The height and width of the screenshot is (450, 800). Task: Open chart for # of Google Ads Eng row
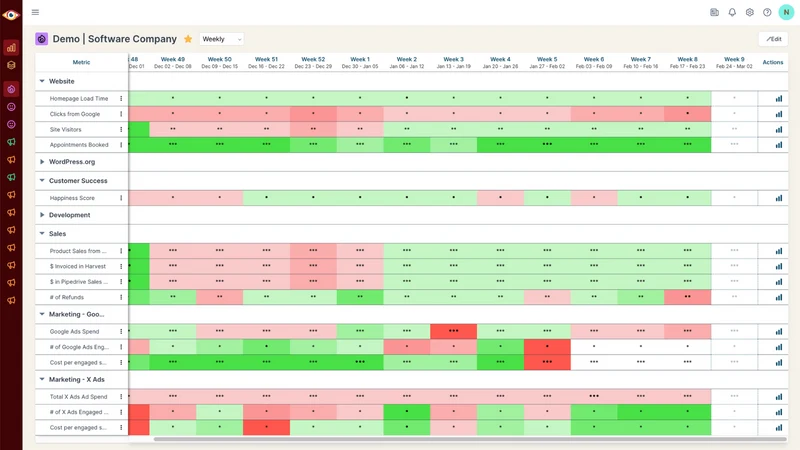(779, 347)
